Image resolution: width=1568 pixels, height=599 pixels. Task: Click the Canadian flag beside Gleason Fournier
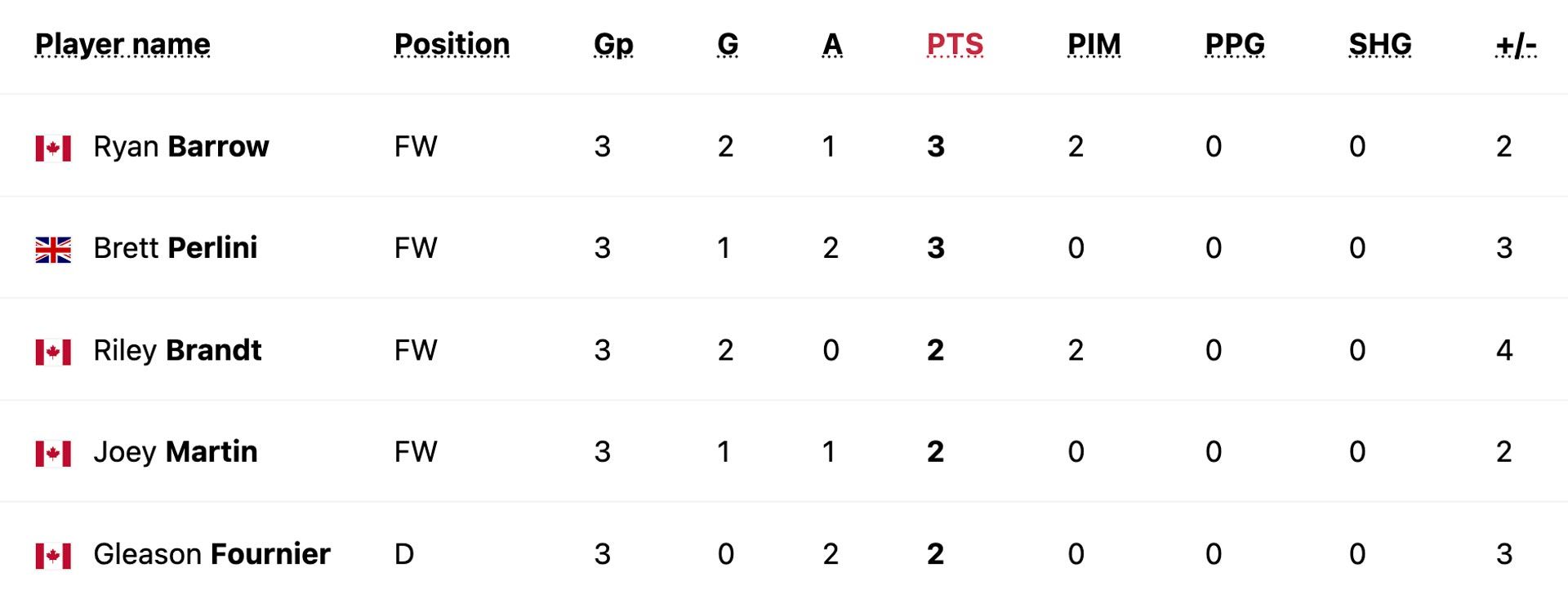click(53, 556)
